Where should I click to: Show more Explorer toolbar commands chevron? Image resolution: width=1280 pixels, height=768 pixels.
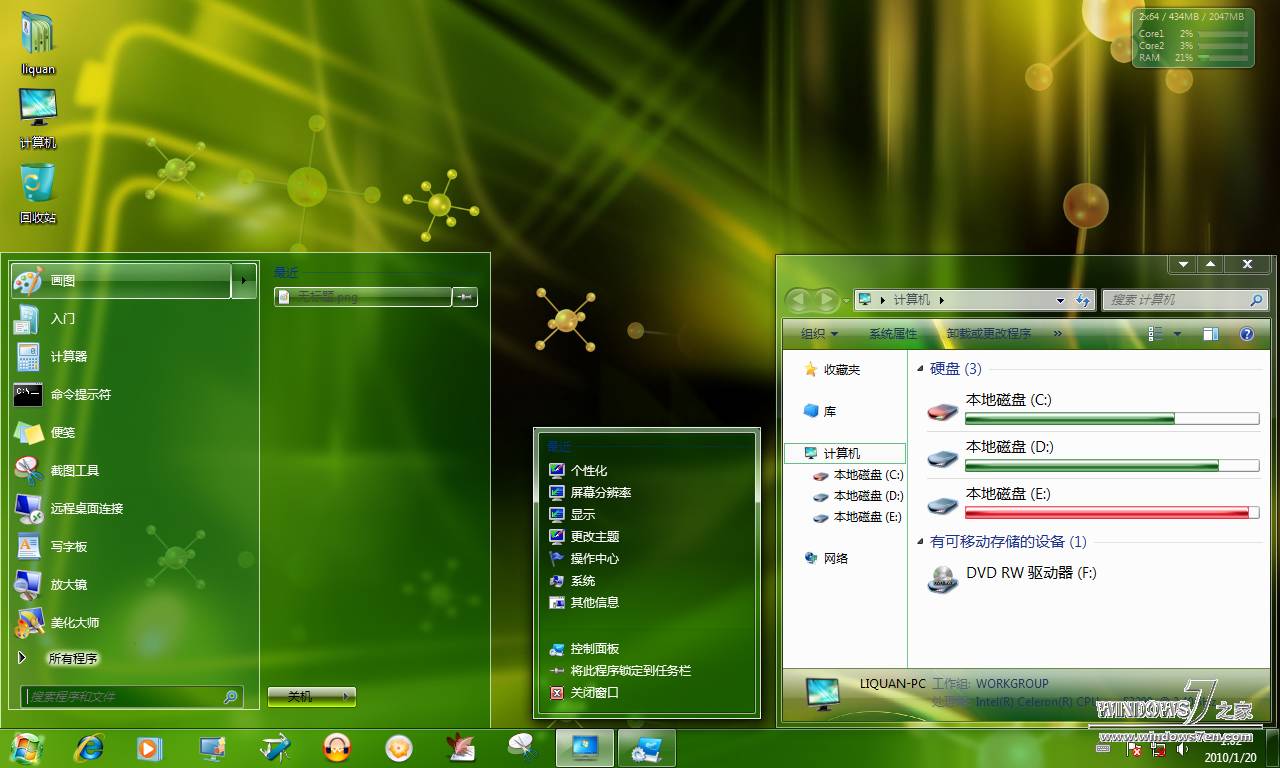pos(1057,334)
